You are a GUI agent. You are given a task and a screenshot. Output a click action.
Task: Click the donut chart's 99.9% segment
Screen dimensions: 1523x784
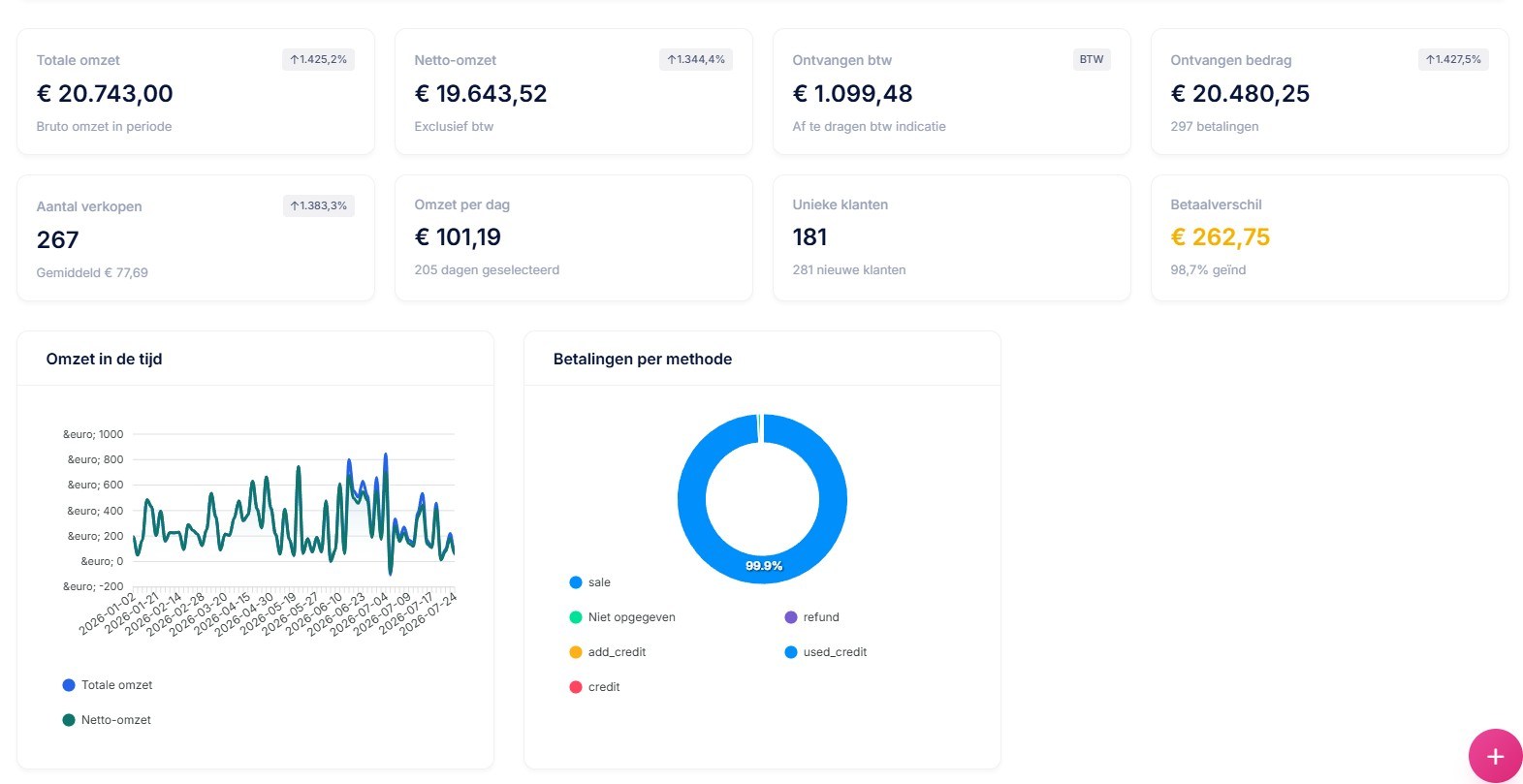click(x=763, y=565)
